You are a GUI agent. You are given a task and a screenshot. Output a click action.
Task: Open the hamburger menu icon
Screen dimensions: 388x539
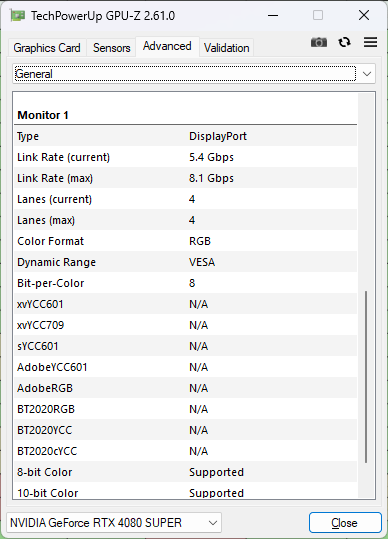click(x=370, y=42)
